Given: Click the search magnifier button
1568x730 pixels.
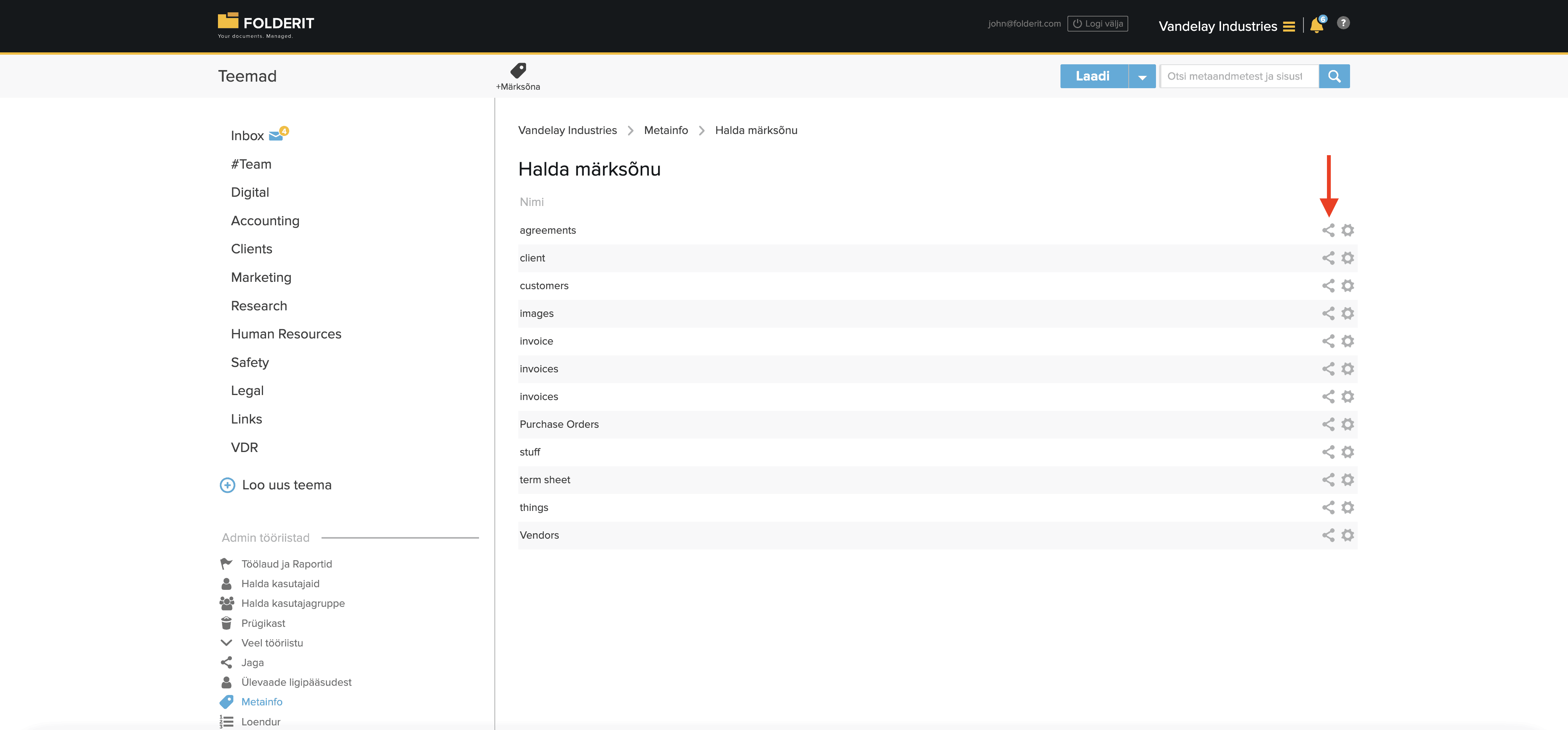Looking at the screenshot, I should 1333,76.
